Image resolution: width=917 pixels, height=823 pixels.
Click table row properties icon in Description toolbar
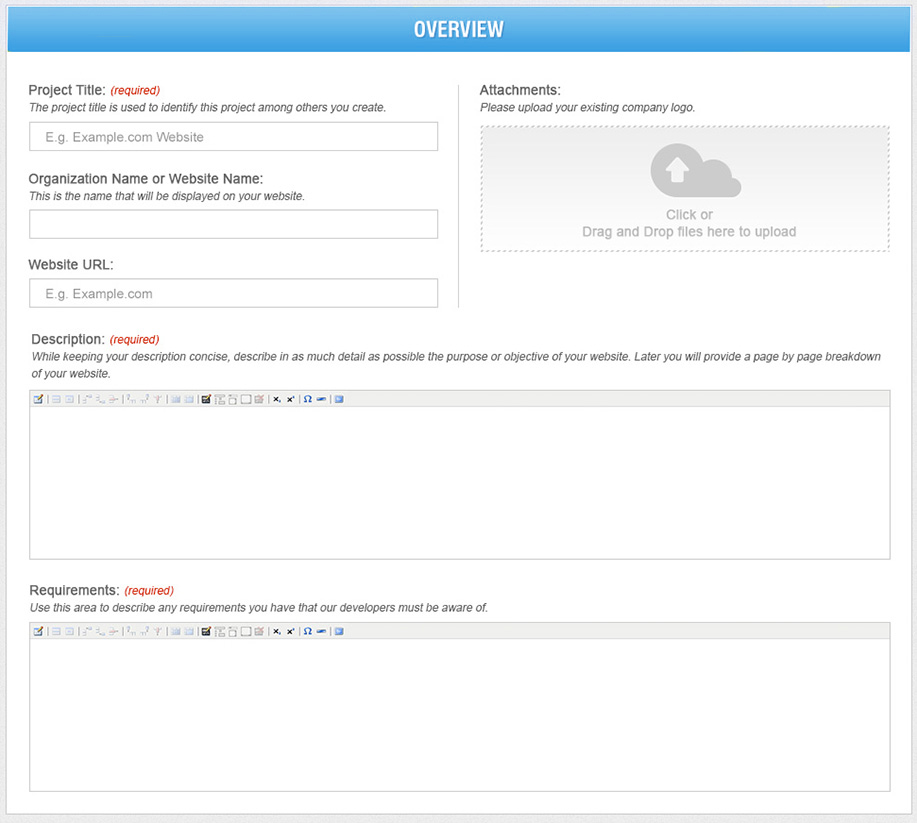[56, 399]
